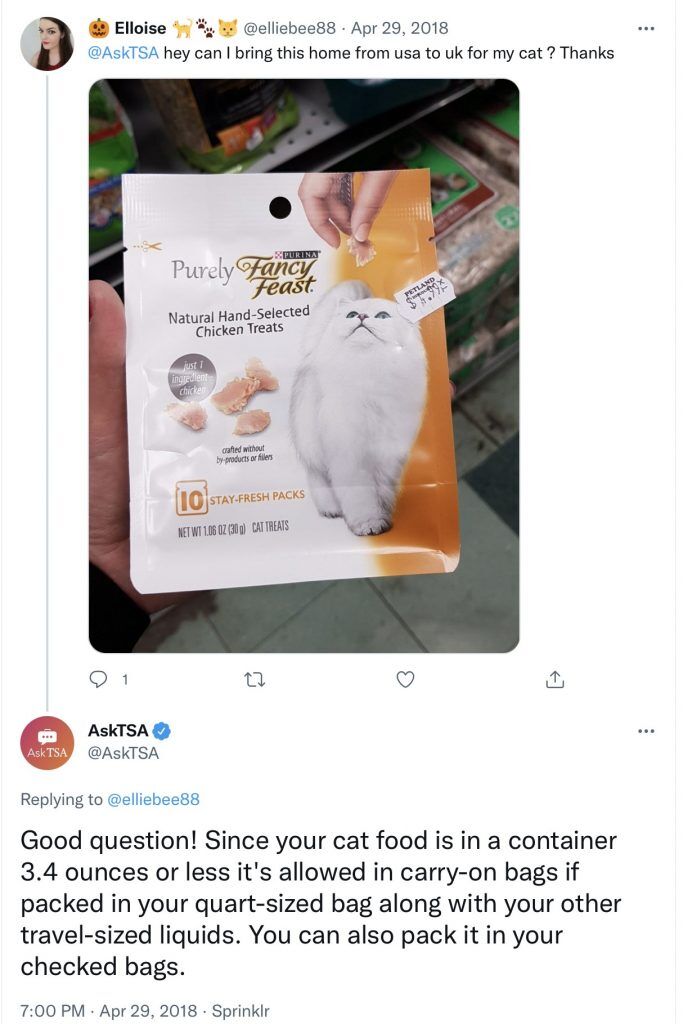Open the @AskTSA handle under reply name
The height and width of the screenshot is (1024, 683).
point(123,753)
